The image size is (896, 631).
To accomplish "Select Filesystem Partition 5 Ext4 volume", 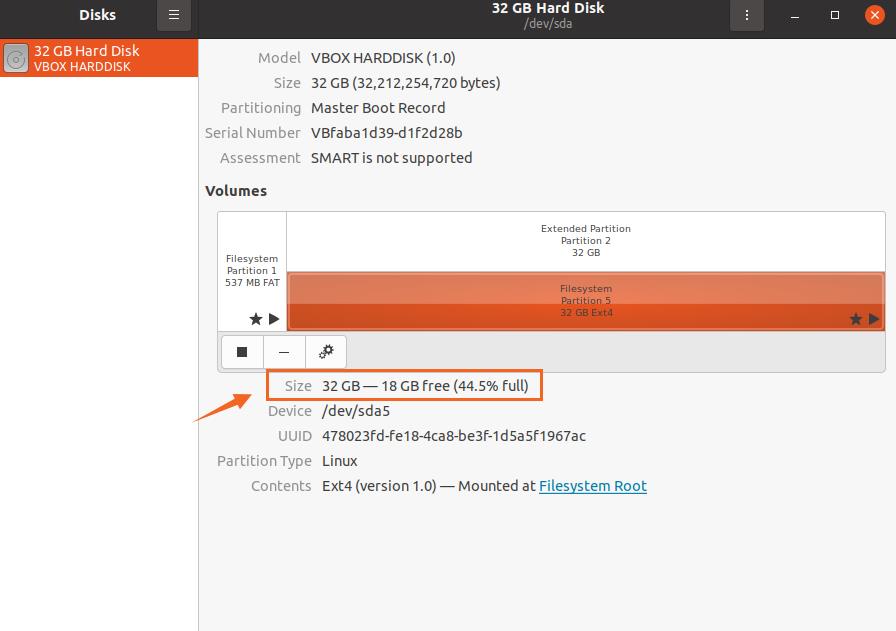I will (586, 301).
